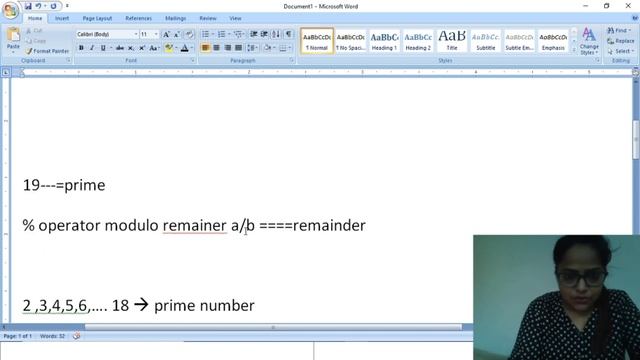This screenshot has width=640, height=360.
Task: Click the proofing errors status bar icon
Action: (76, 336)
